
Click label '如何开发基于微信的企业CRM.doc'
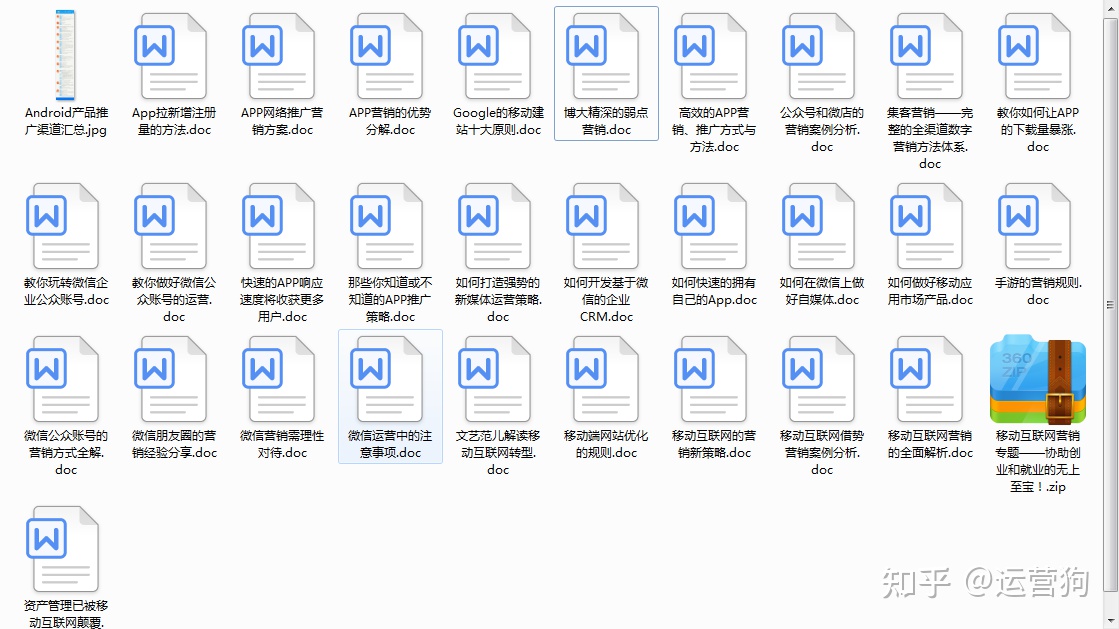click(606, 300)
